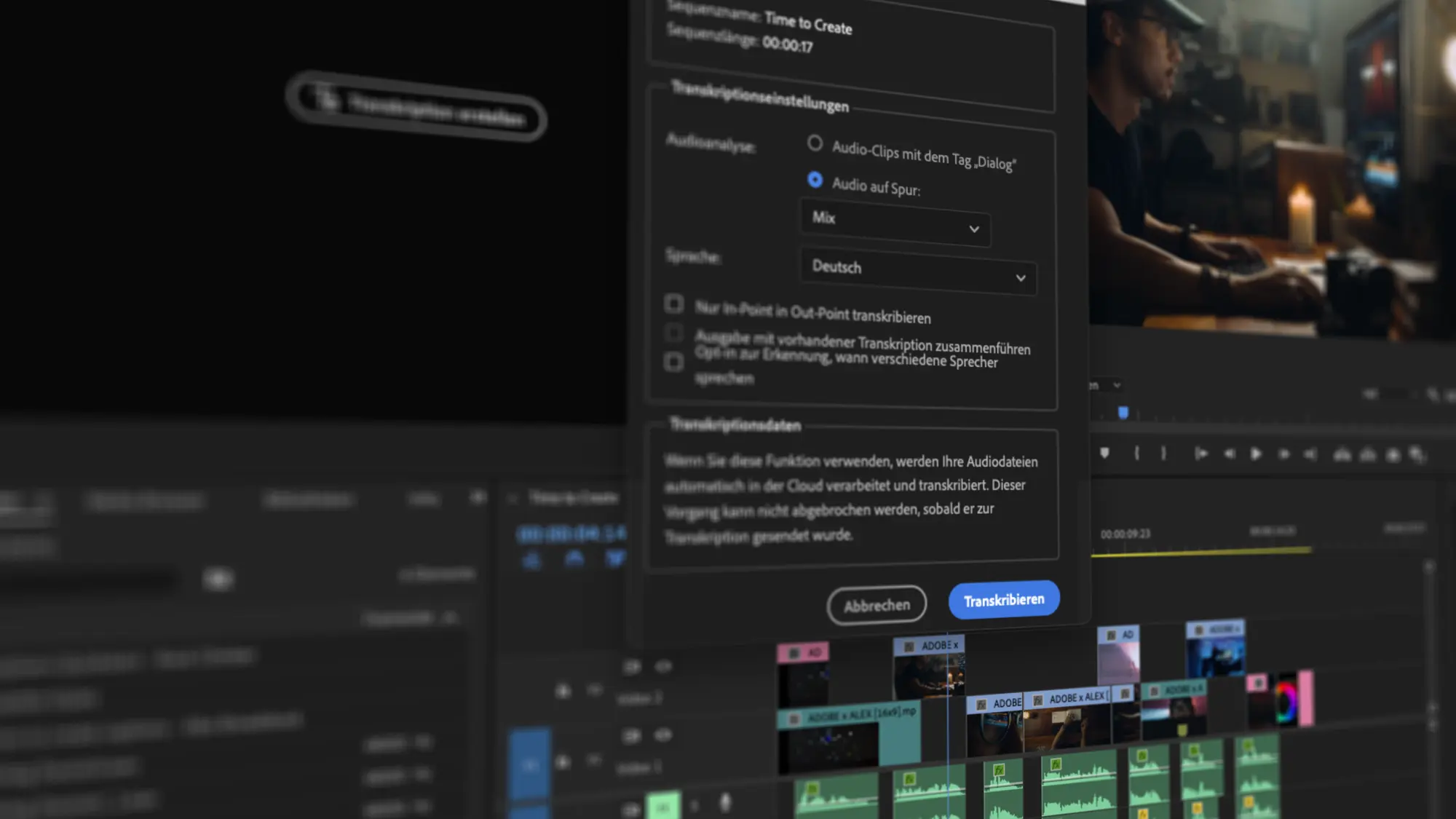Toggle sync lock on video track 1
The width and height of the screenshot is (1456, 819).
[x=632, y=735]
